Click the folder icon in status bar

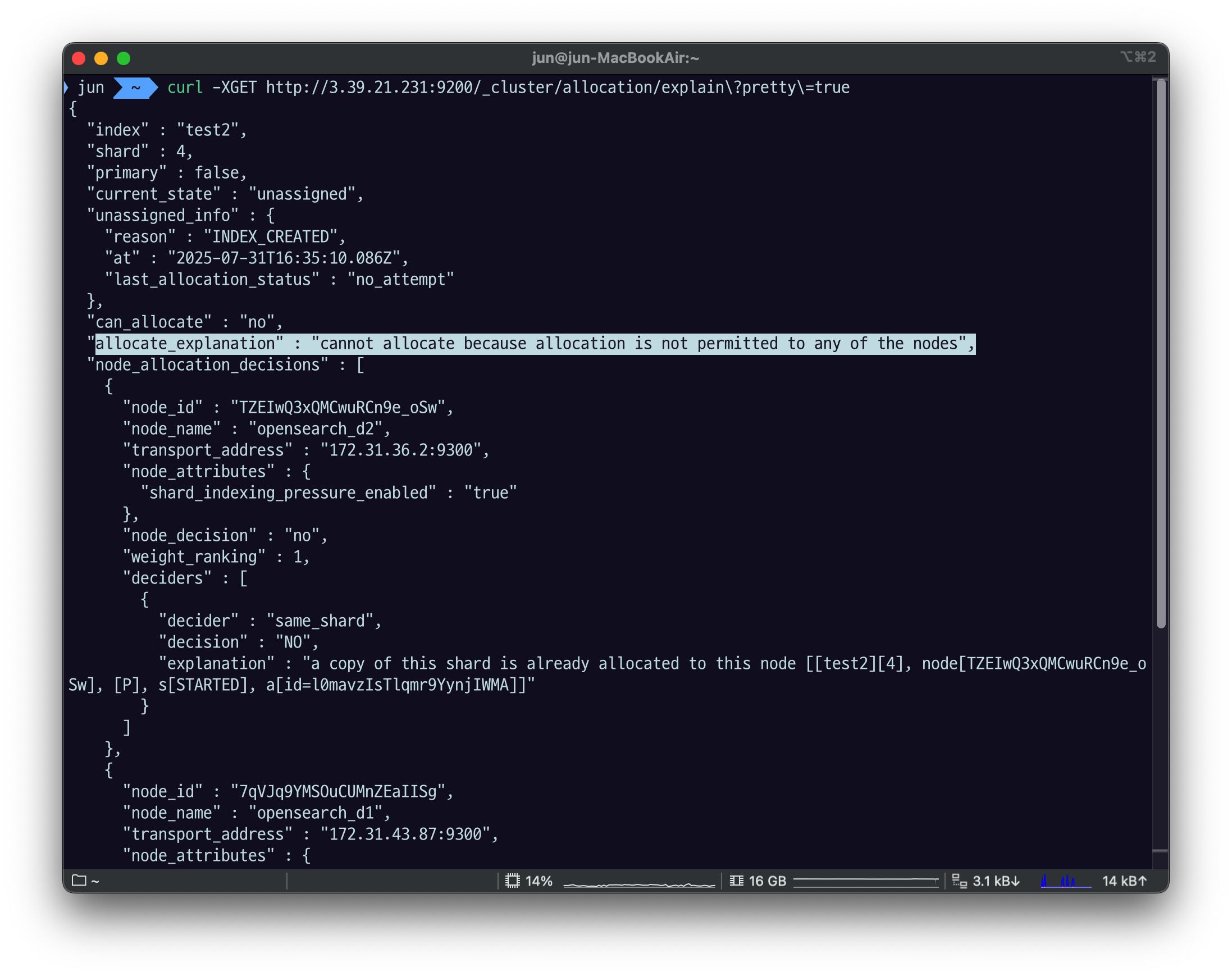[79, 881]
